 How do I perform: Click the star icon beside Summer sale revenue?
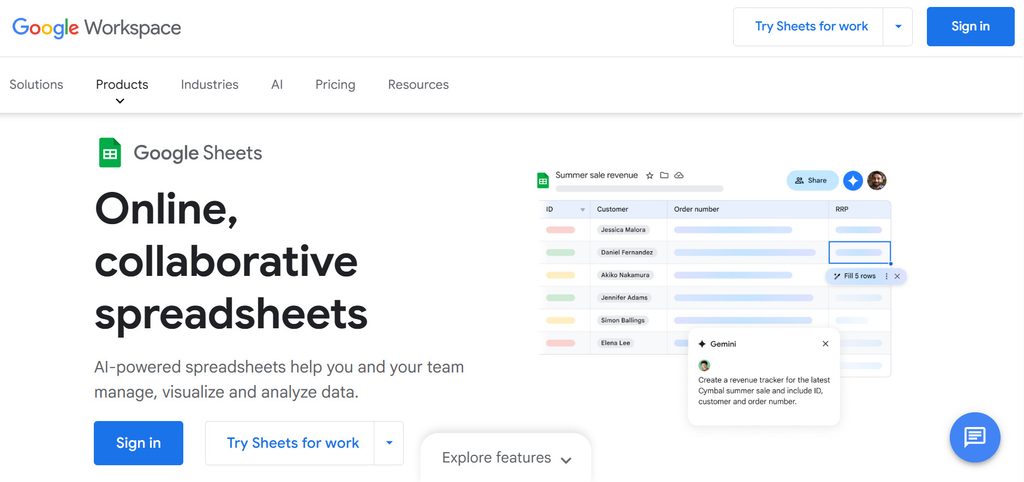(649, 175)
